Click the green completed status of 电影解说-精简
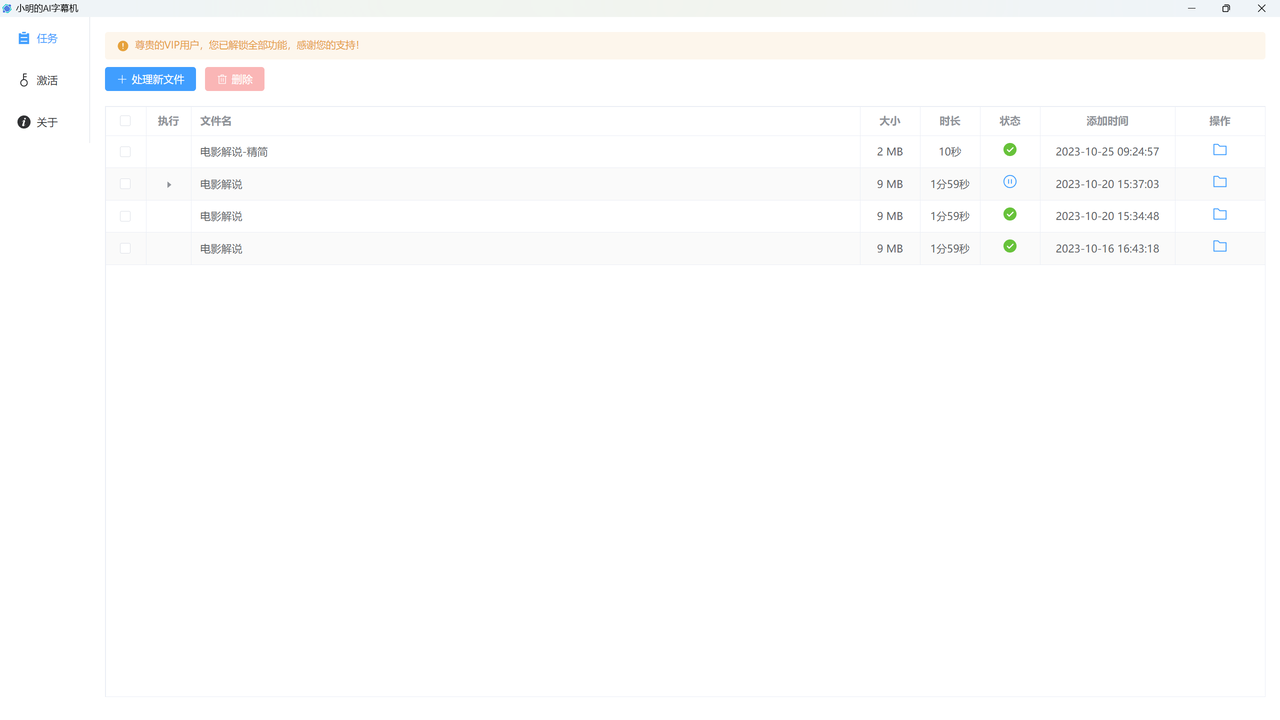 [x=1010, y=150]
